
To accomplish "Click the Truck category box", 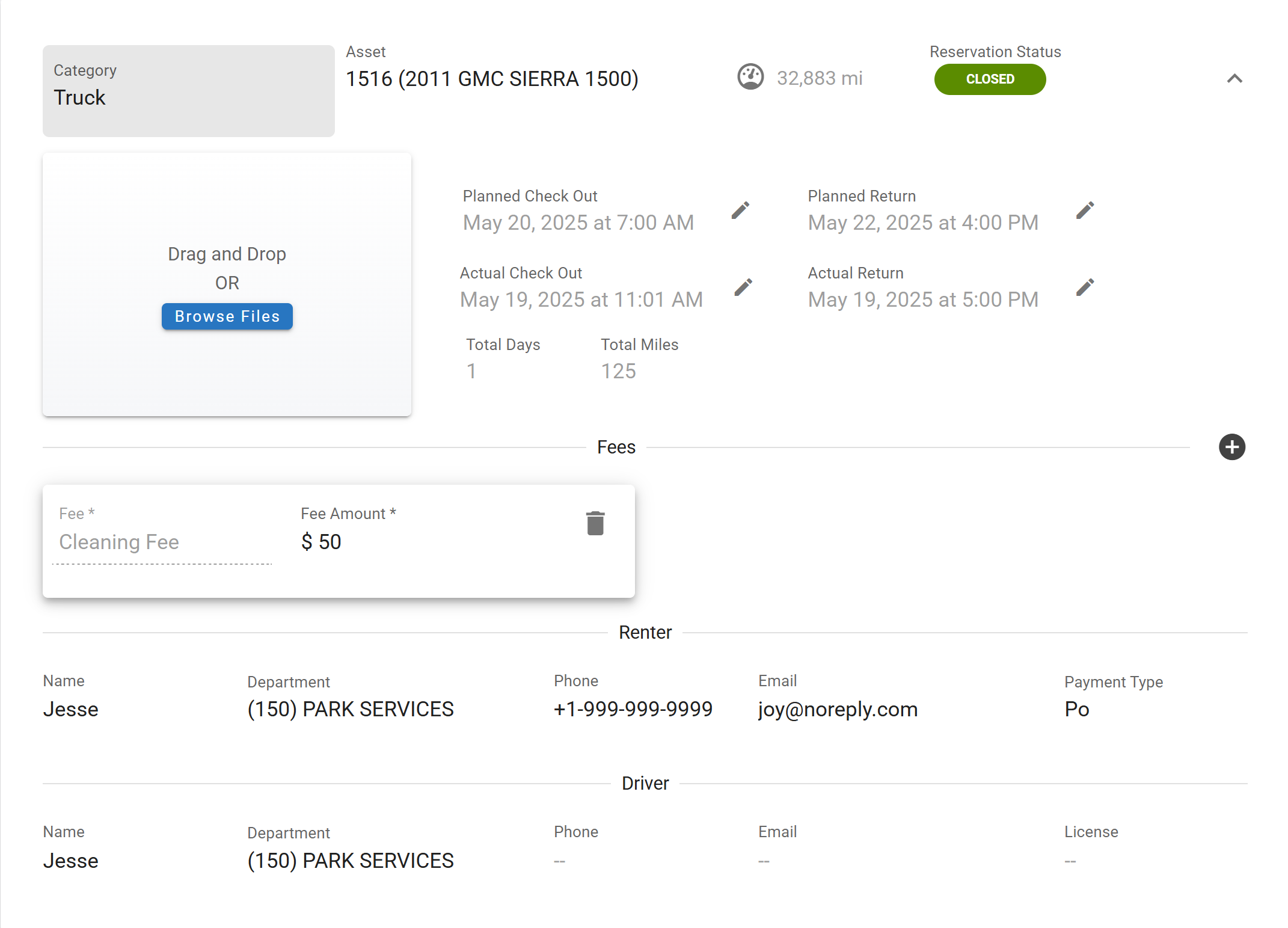I will (x=188, y=91).
